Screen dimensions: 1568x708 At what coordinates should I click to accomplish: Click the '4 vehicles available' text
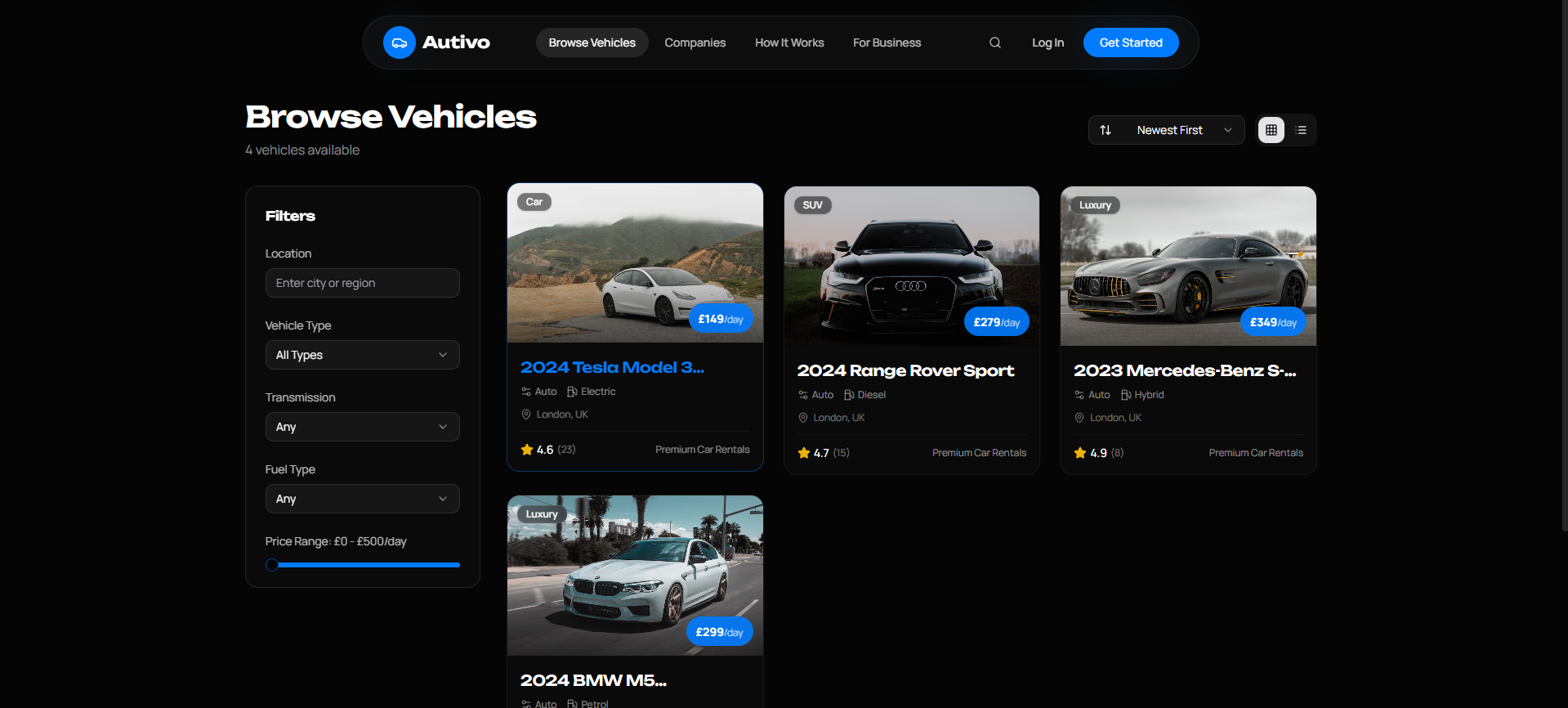coord(302,150)
